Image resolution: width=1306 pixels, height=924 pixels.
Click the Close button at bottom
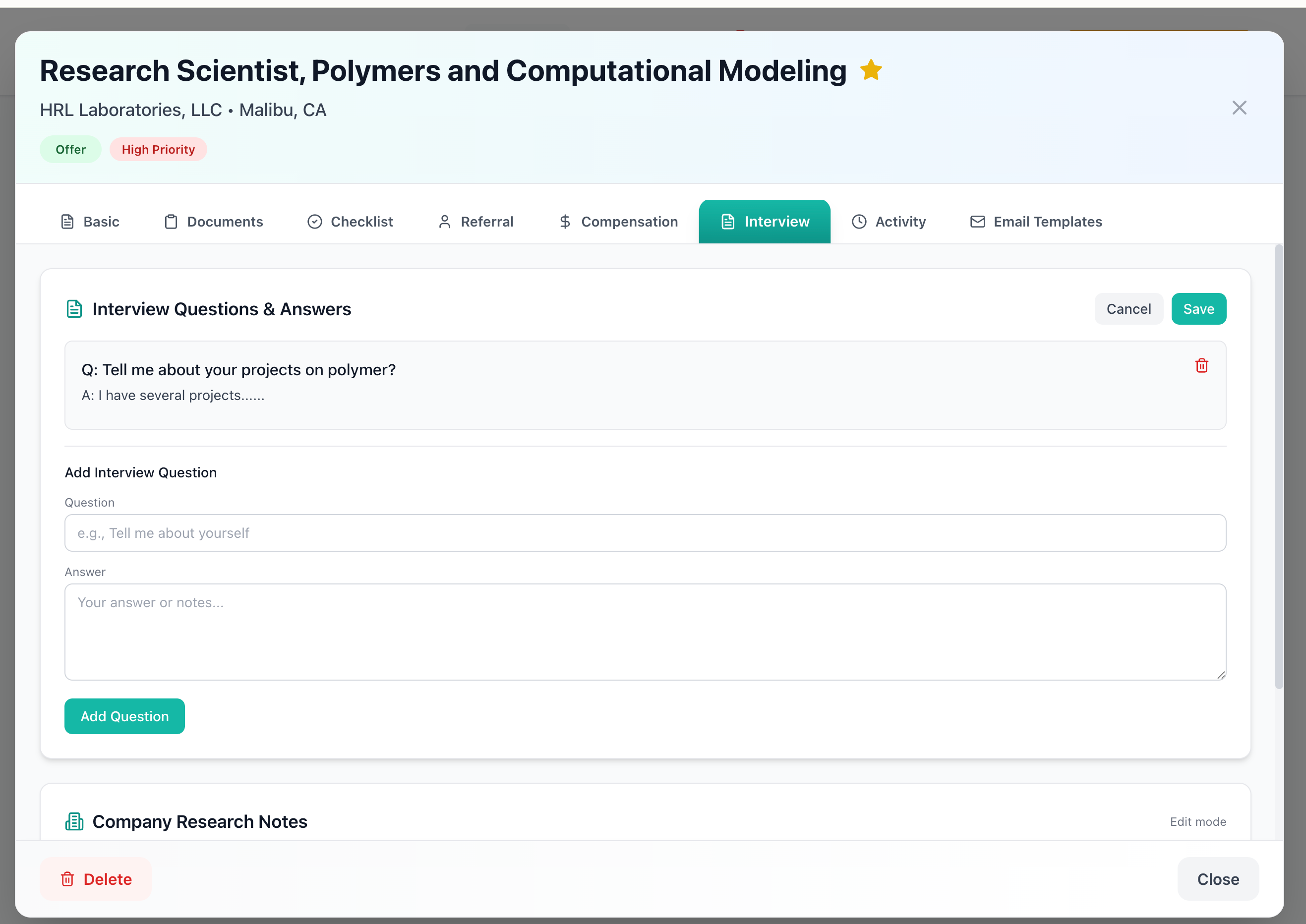click(1217, 879)
